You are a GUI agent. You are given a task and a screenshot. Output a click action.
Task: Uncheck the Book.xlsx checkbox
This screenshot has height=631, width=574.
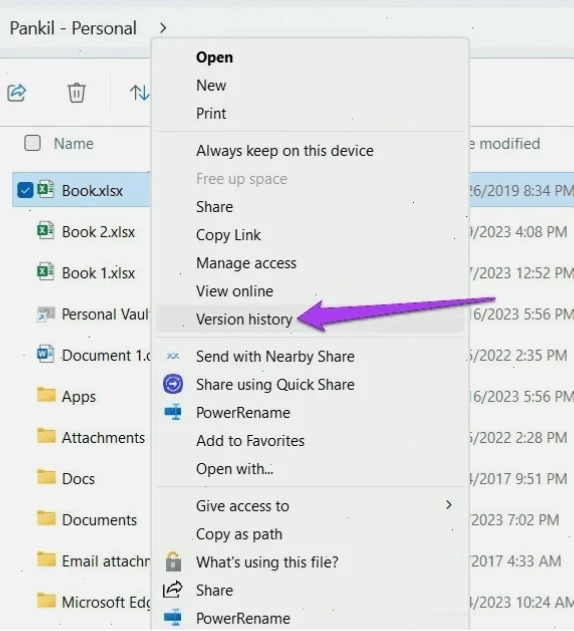tap(25, 190)
